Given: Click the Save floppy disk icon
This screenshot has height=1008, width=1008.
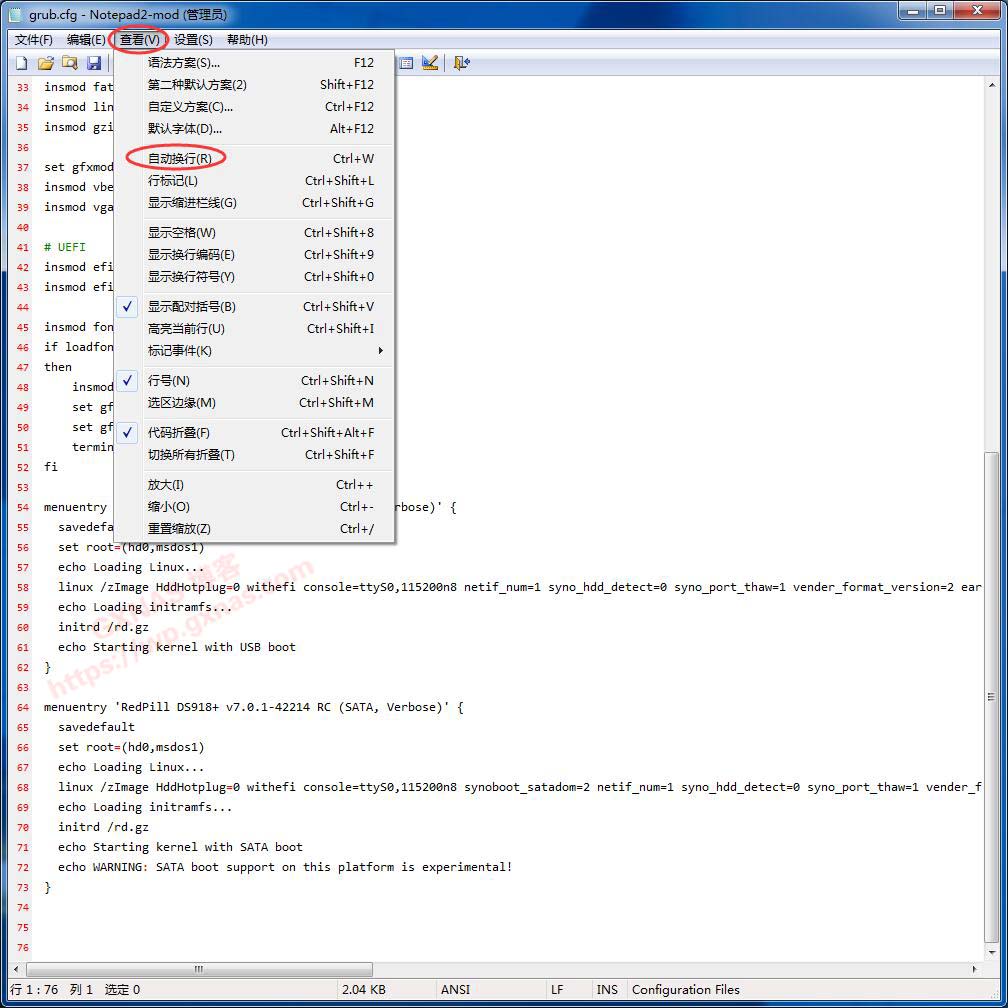Looking at the screenshot, I should (94, 63).
